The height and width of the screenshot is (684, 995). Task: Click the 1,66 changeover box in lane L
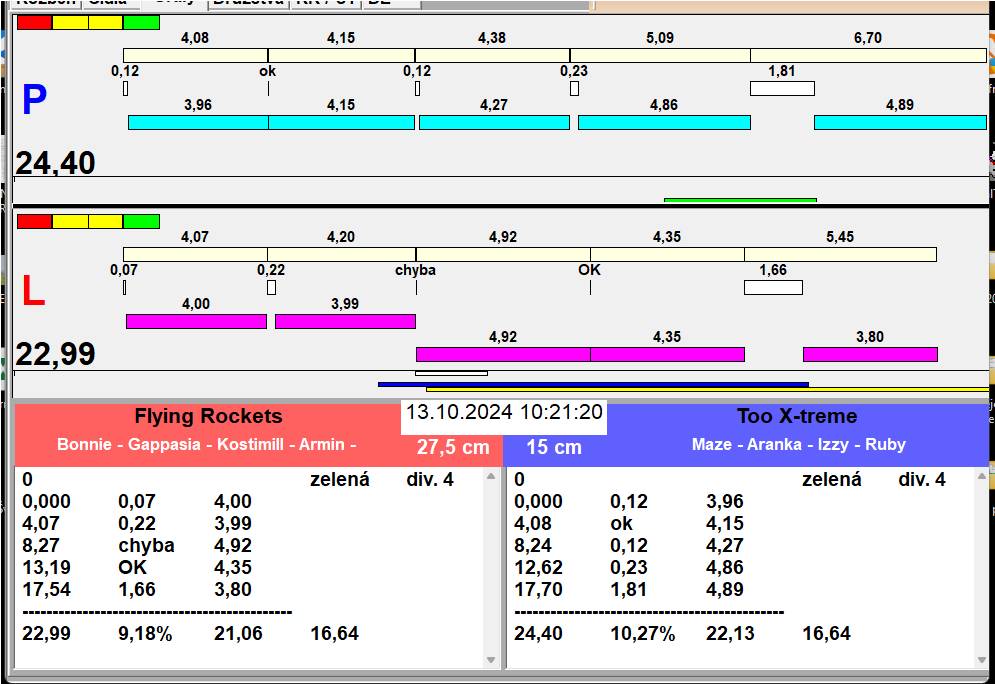pos(774,287)
